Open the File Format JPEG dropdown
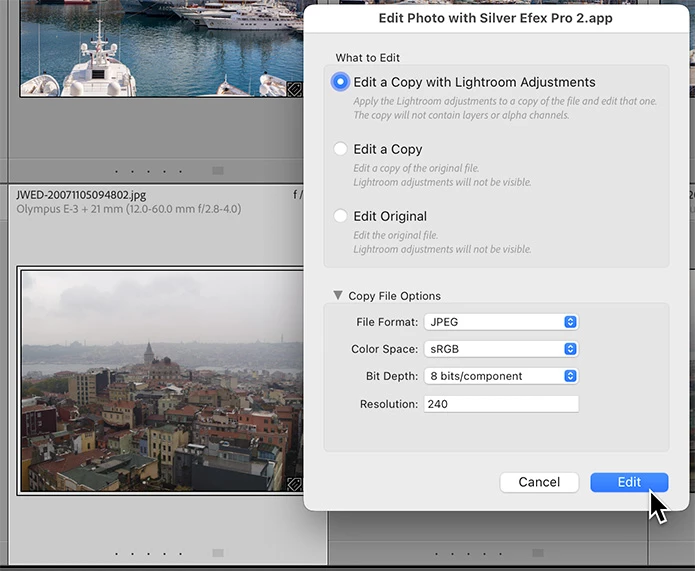Image resolution: width=695 pixels, height=571 pixels. click(x=501, y=322)
